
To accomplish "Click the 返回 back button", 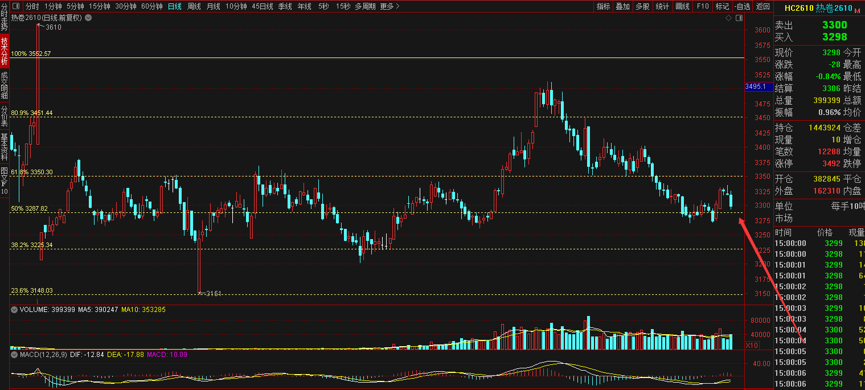I will (763, 7).
